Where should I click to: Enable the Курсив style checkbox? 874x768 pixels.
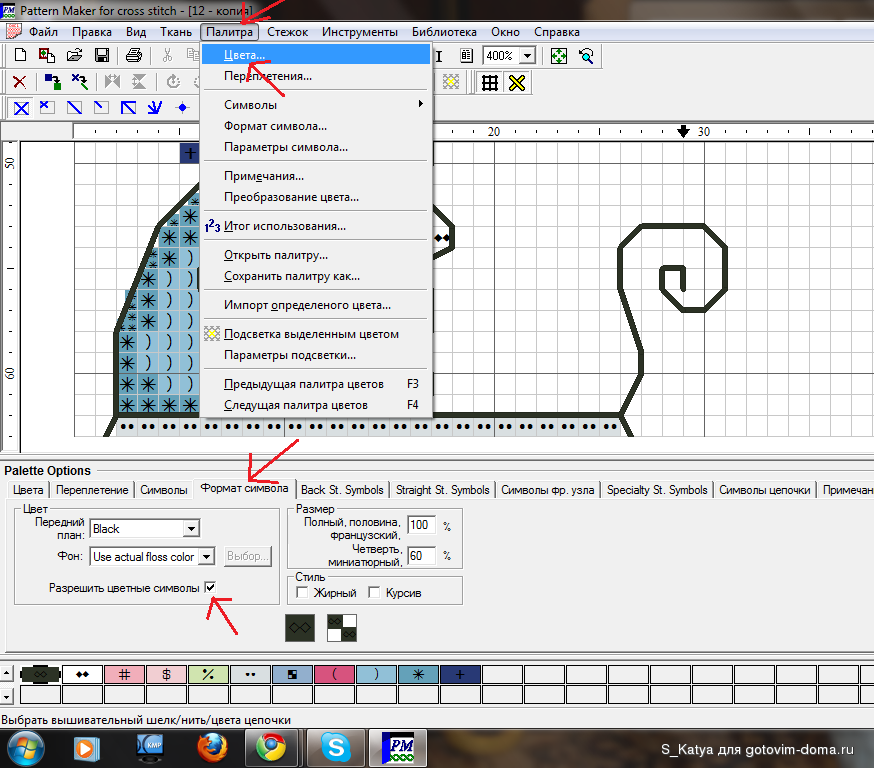(374, 592)
